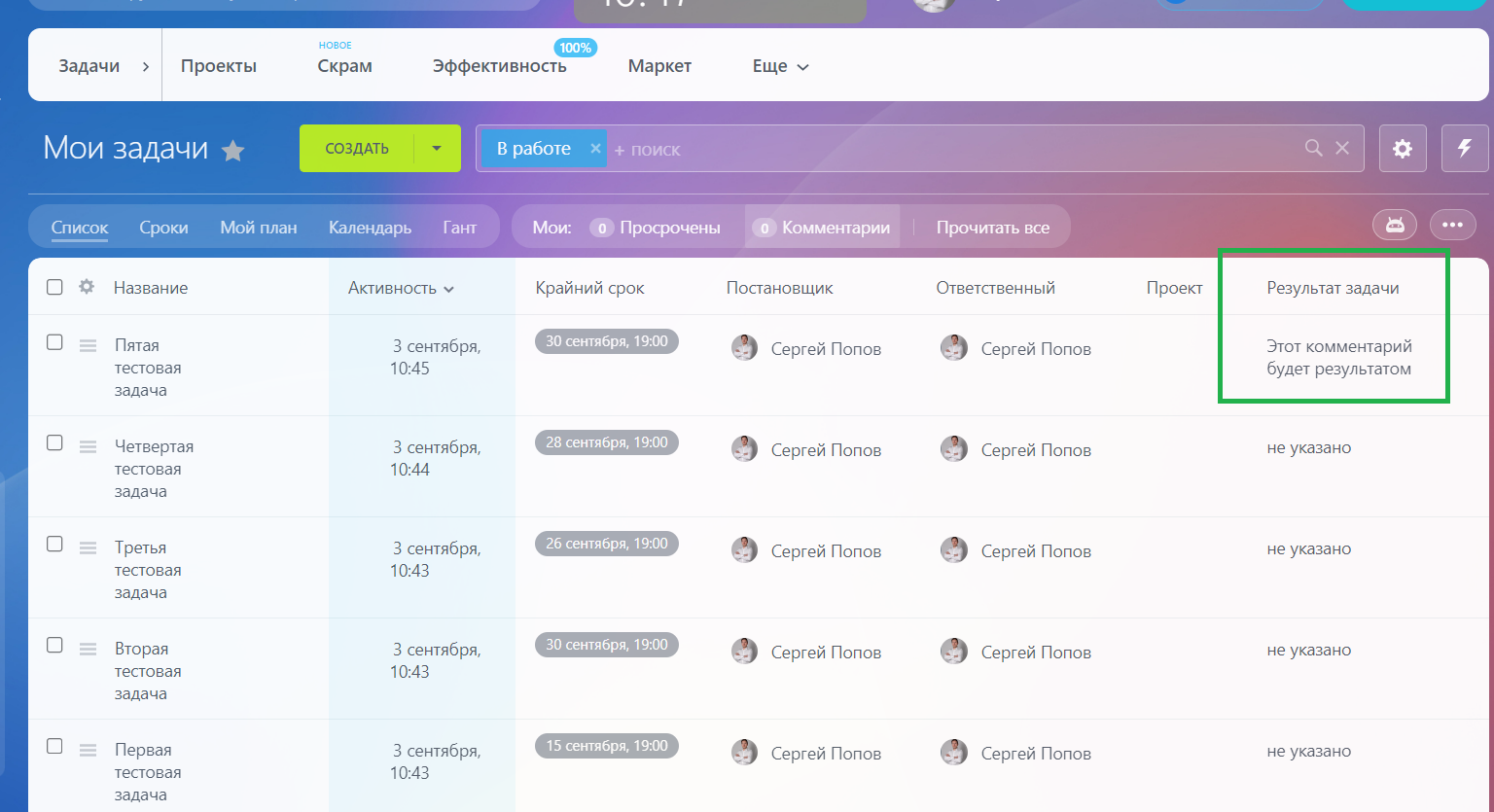Open the dropdown arrow beside СОЗДАТЬ

coord(437,149)
